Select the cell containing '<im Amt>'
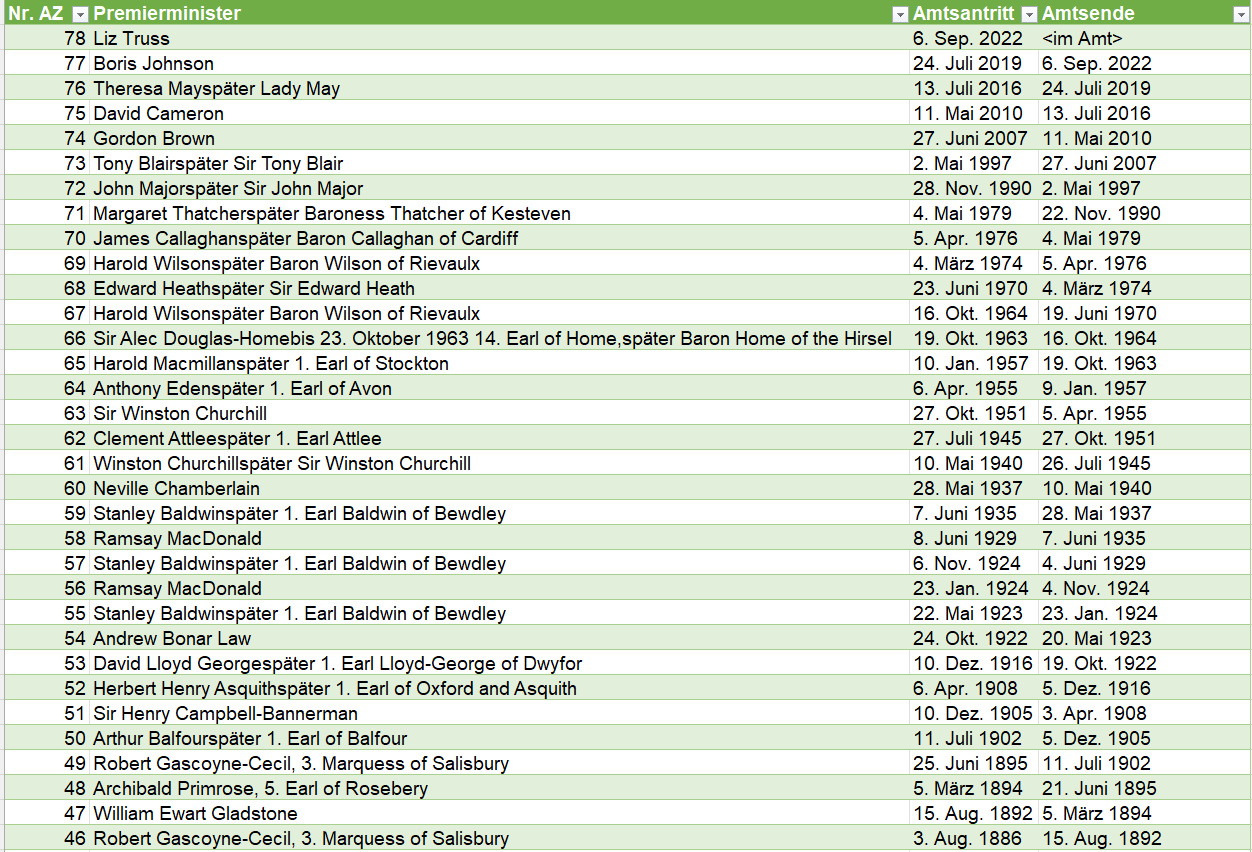The width and height of the screenshot is (1252, 852). point(1082,39)
